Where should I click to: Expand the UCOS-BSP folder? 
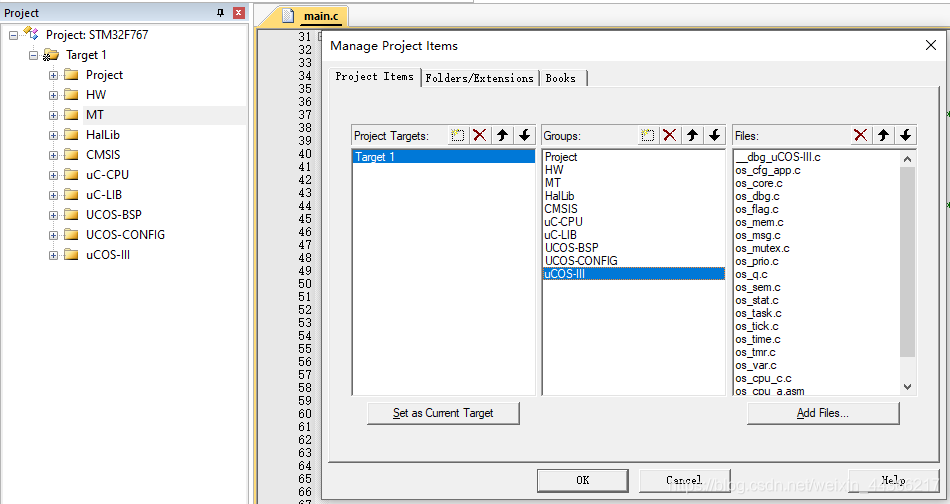pos(53,216)
